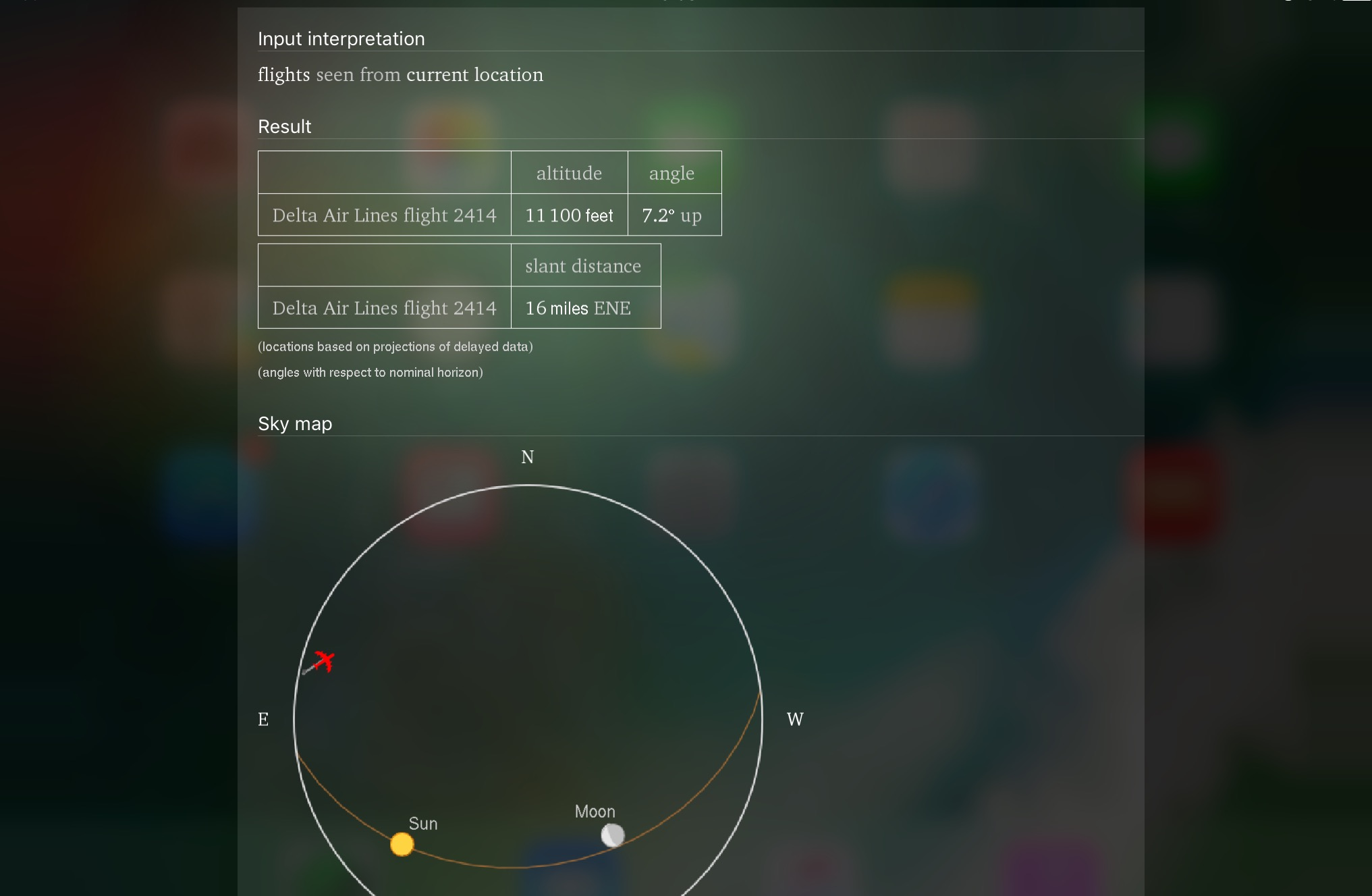Click the E compass label
1372x896 pixels.
click(263, 720)
